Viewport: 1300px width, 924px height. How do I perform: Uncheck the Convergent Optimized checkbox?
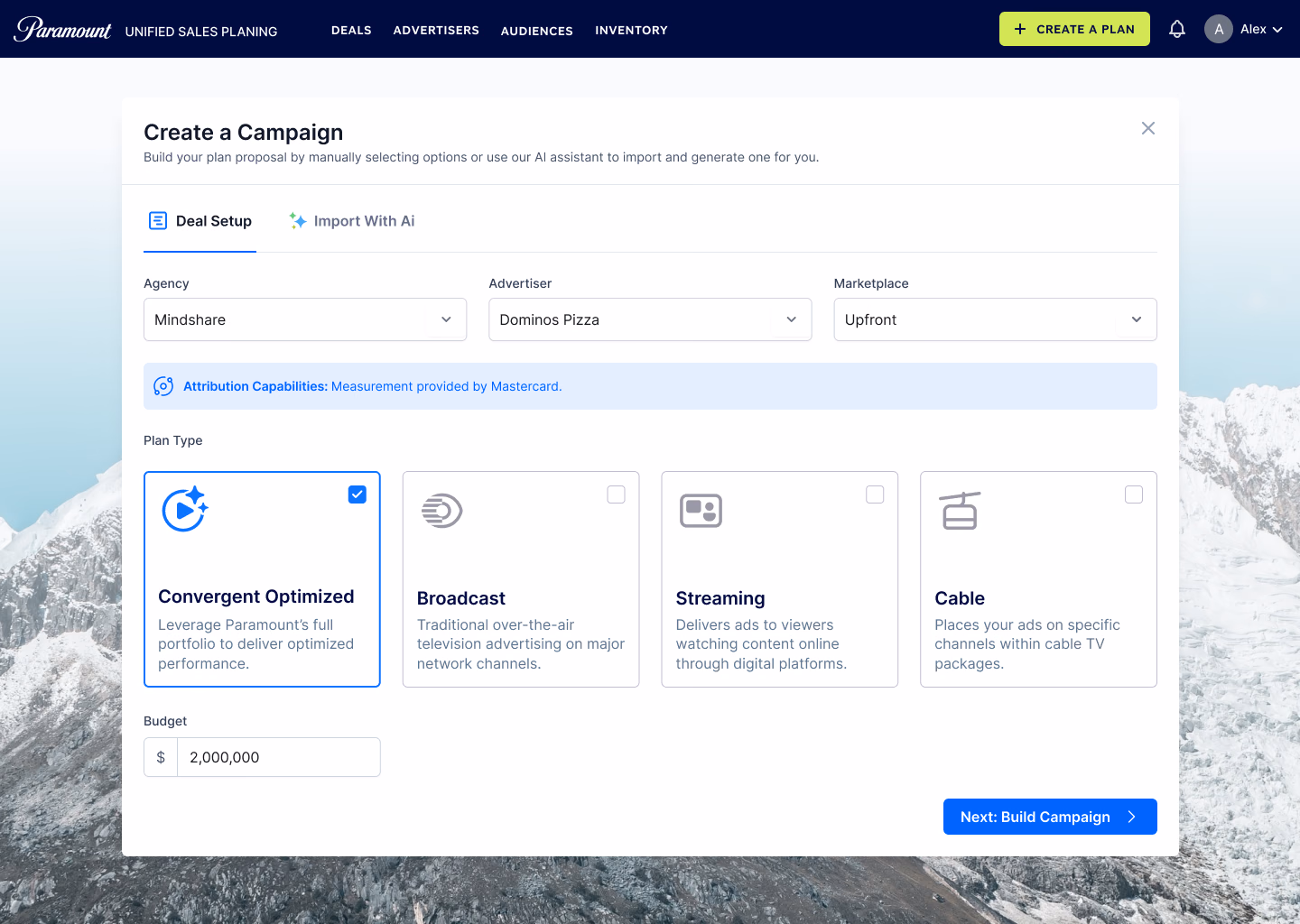tap(357, 494)
